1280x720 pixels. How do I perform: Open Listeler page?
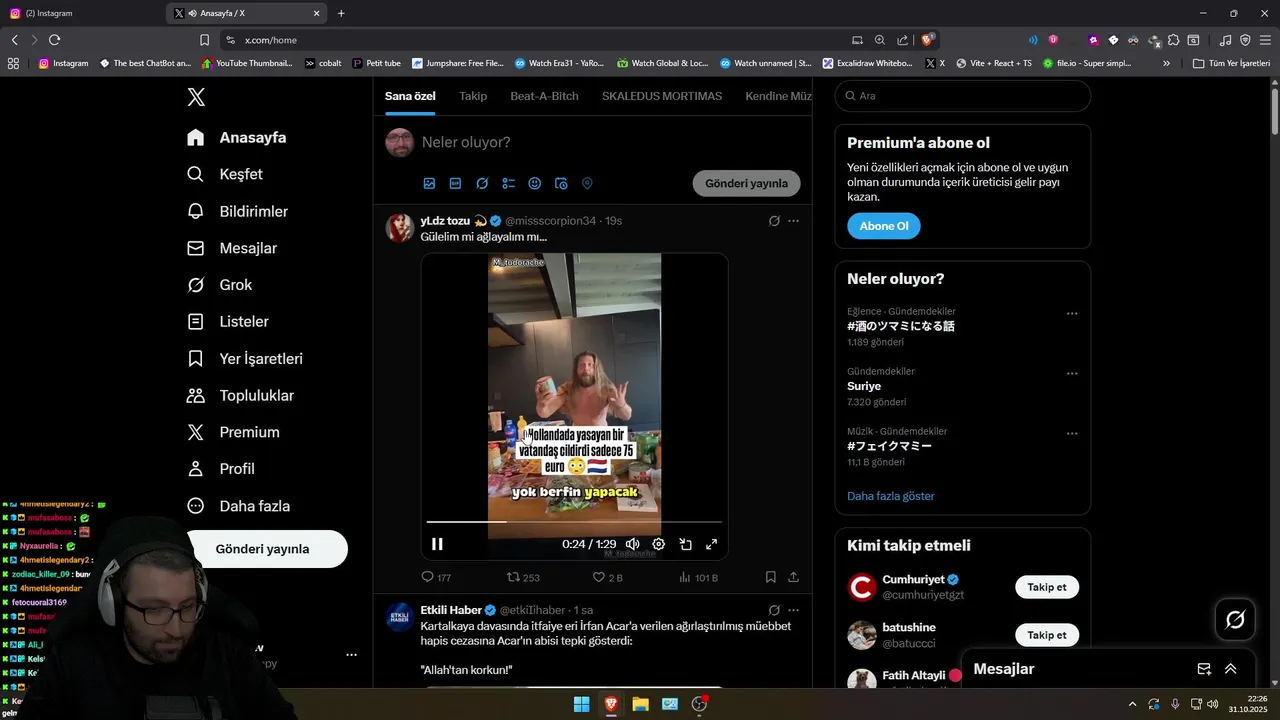click(x=227, y=322)
